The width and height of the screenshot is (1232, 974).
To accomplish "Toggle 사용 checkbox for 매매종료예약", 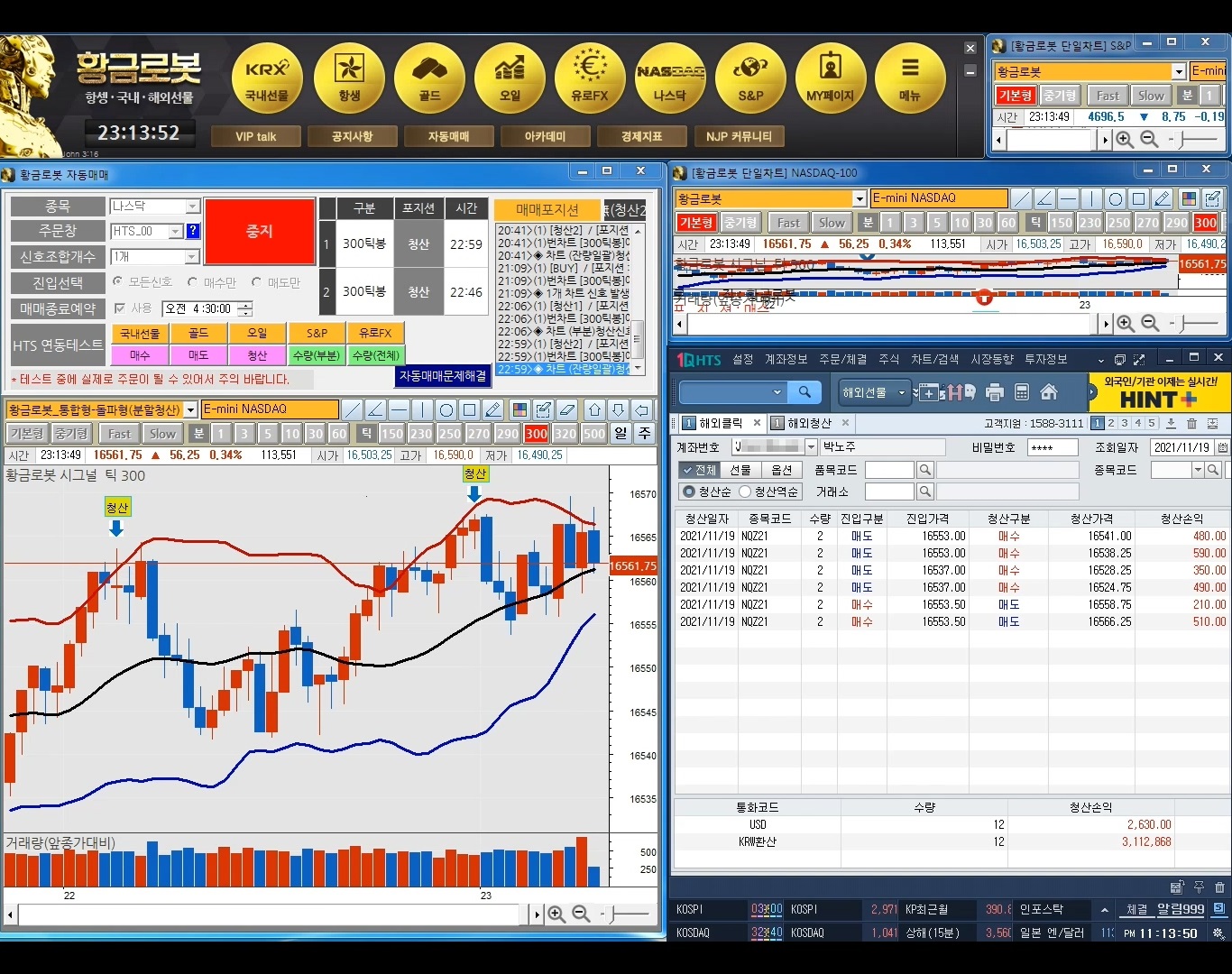I will coord(120,308).
